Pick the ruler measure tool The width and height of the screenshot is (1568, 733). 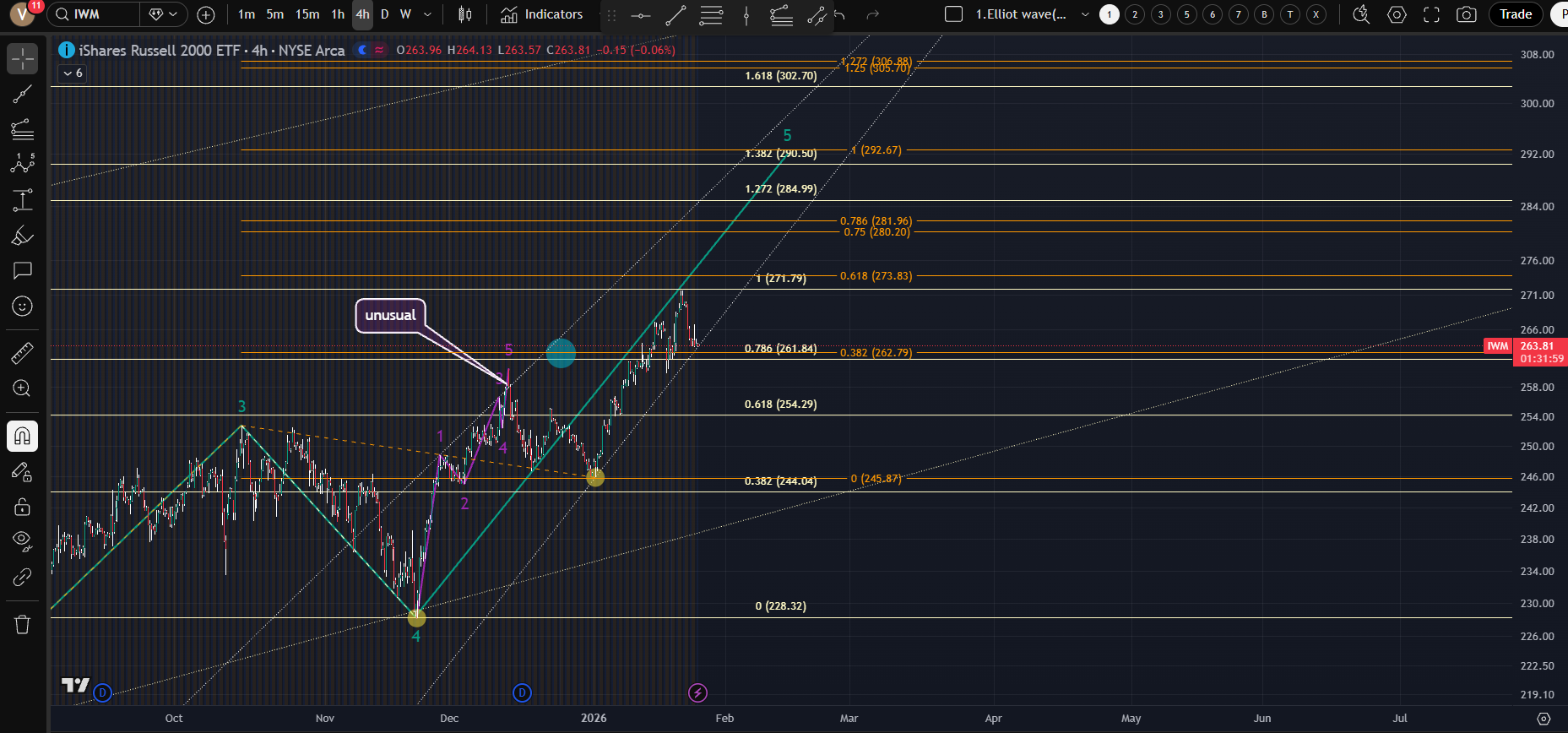click(x=23, y=353)
